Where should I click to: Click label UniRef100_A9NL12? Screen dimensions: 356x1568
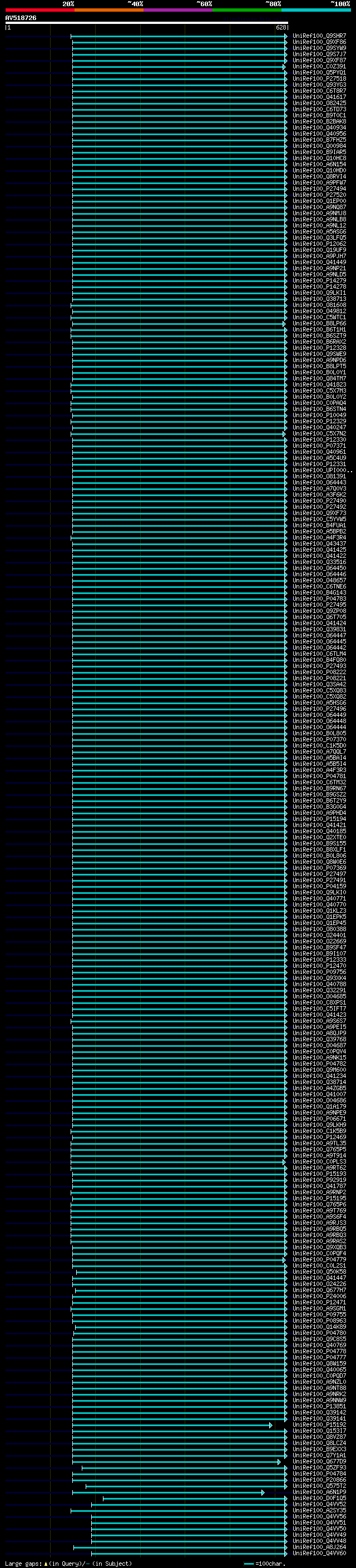tap(319, 225)
